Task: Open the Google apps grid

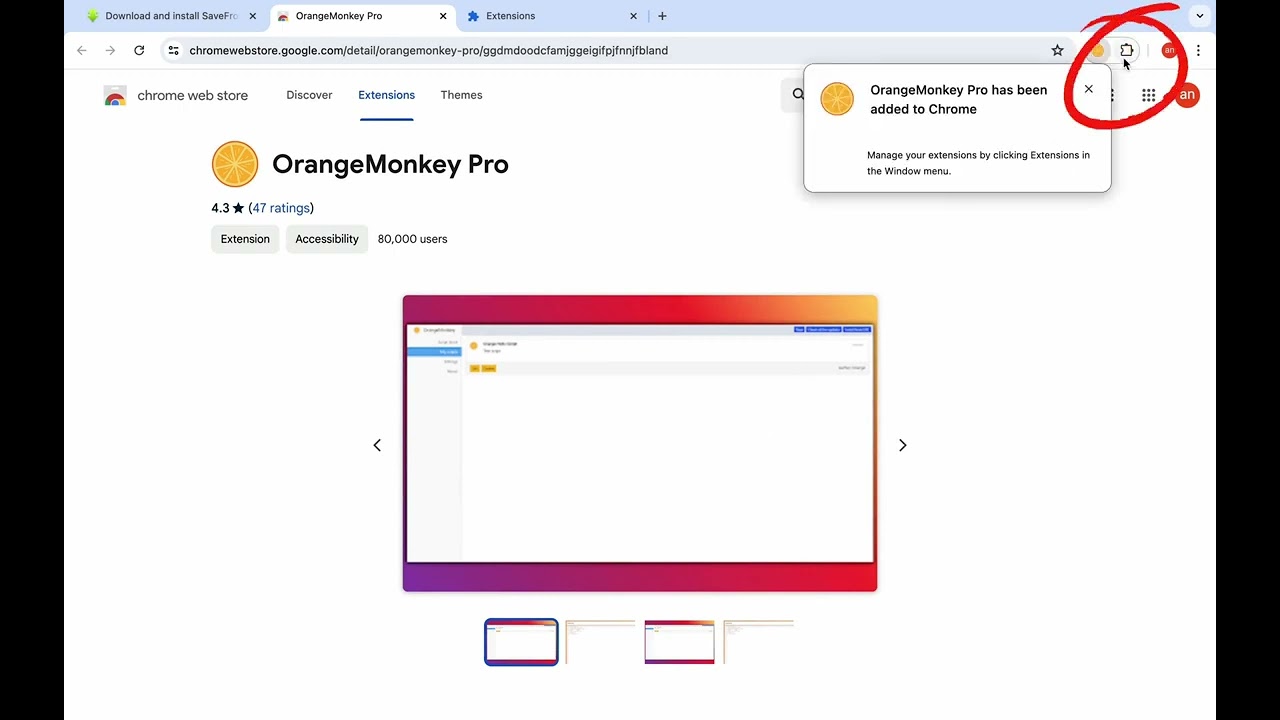Action: pos(1148,95)
